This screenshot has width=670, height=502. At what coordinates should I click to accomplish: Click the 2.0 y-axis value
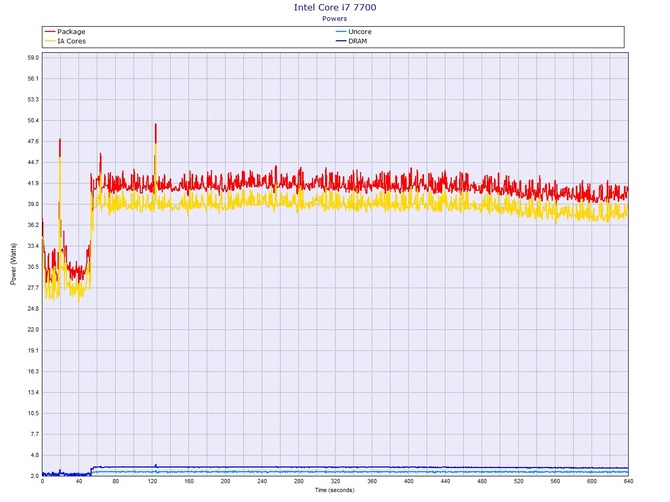pos(35,476)
